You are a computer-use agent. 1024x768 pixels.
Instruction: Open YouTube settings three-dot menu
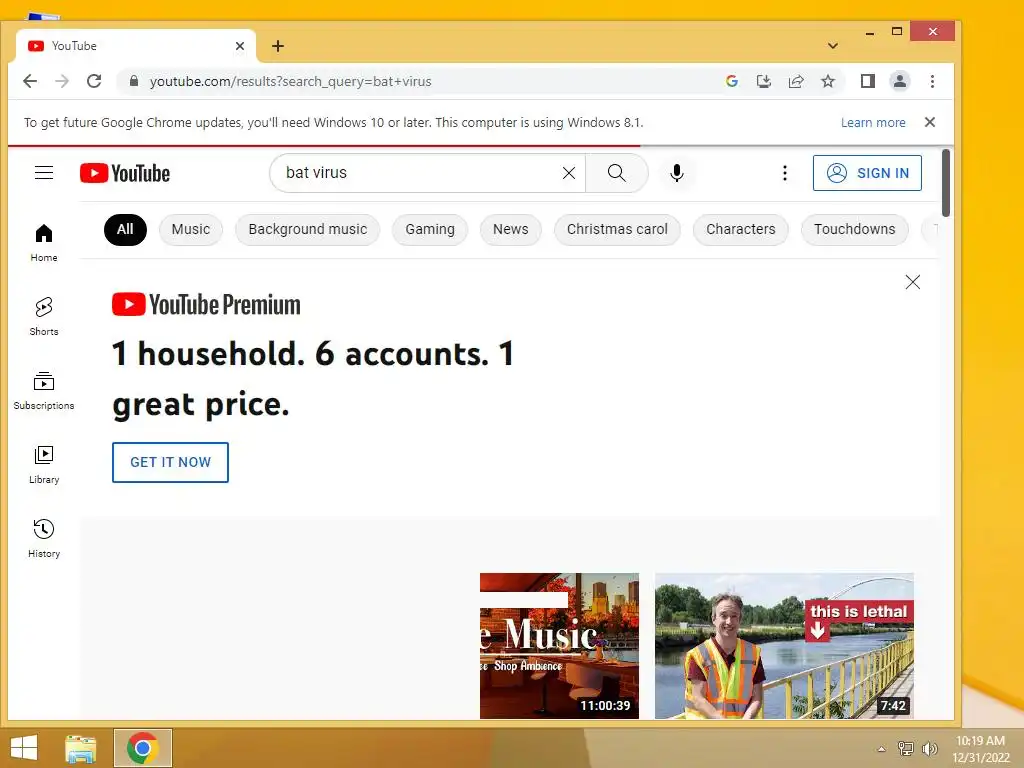click(x=784, y=172)
